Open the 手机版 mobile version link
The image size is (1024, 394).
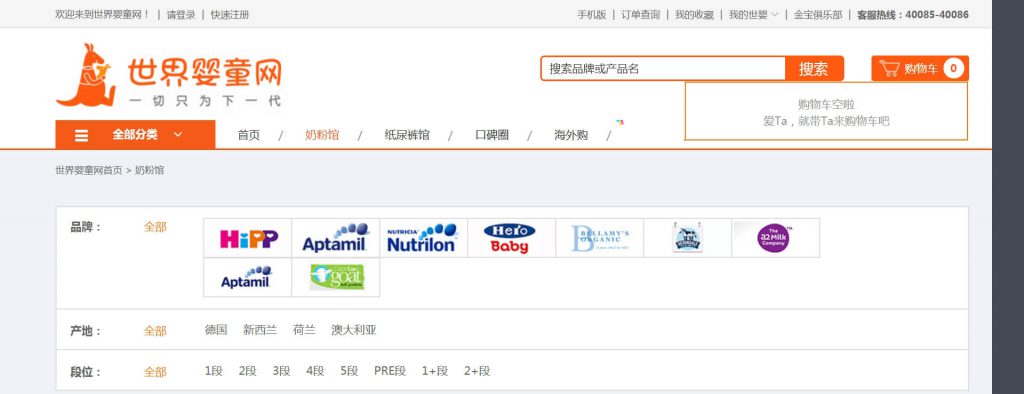click(x=592, y=14)
